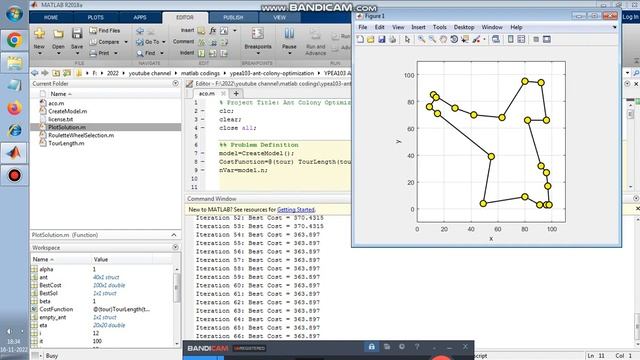Click the Comment lines icon
Viewport: 640px width, 360px height.
pos(202,42)
